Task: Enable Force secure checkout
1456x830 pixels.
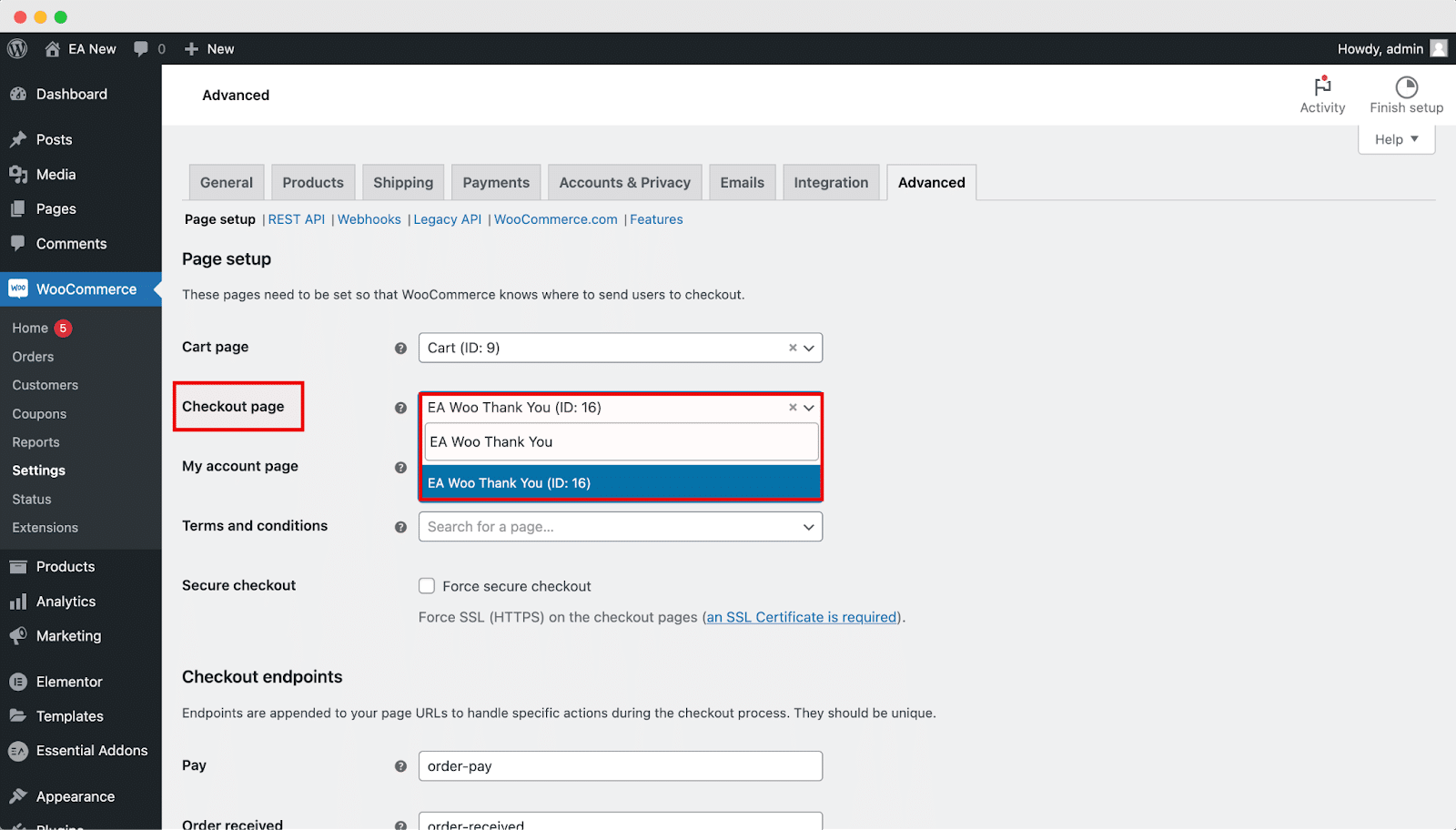Action: 426,586
